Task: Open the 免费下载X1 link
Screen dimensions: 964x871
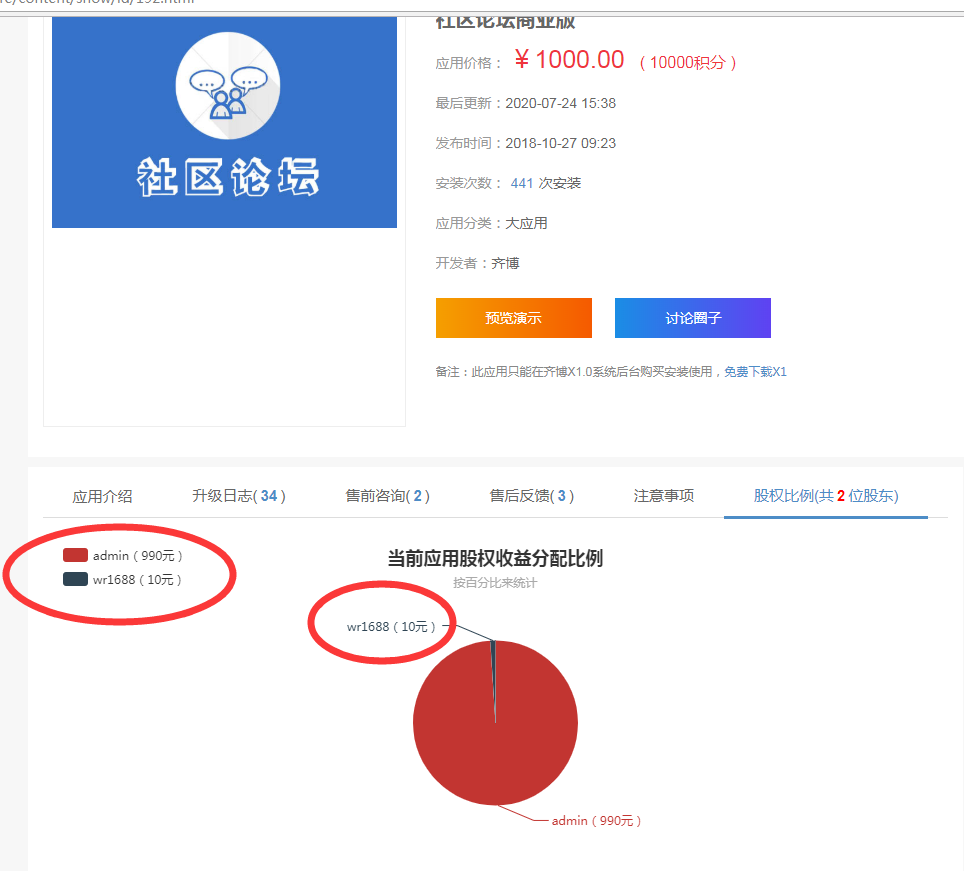Action: point(755,372)
